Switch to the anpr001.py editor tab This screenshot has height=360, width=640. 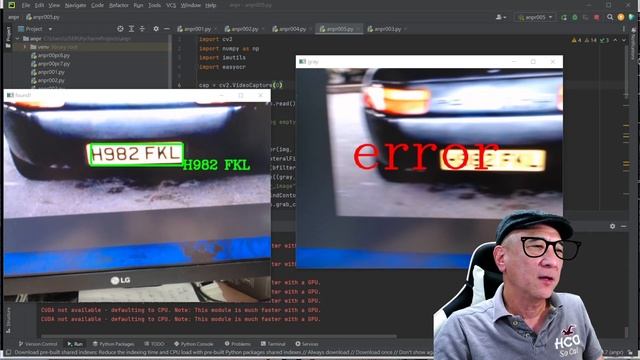coord(197,29)
